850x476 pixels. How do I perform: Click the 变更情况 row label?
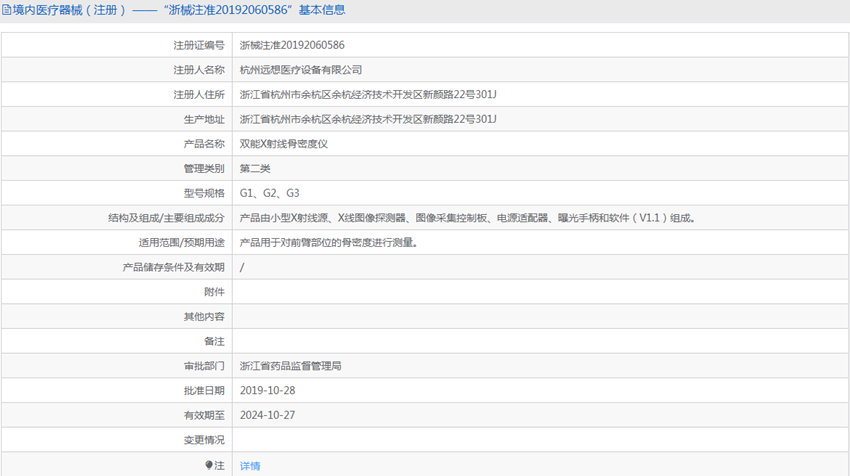[204, 440]
